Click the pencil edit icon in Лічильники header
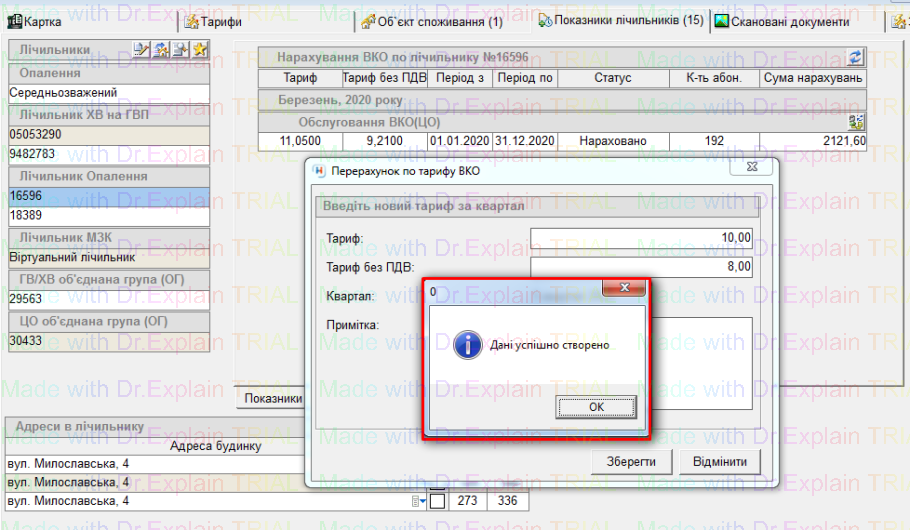 click(141, 49)
